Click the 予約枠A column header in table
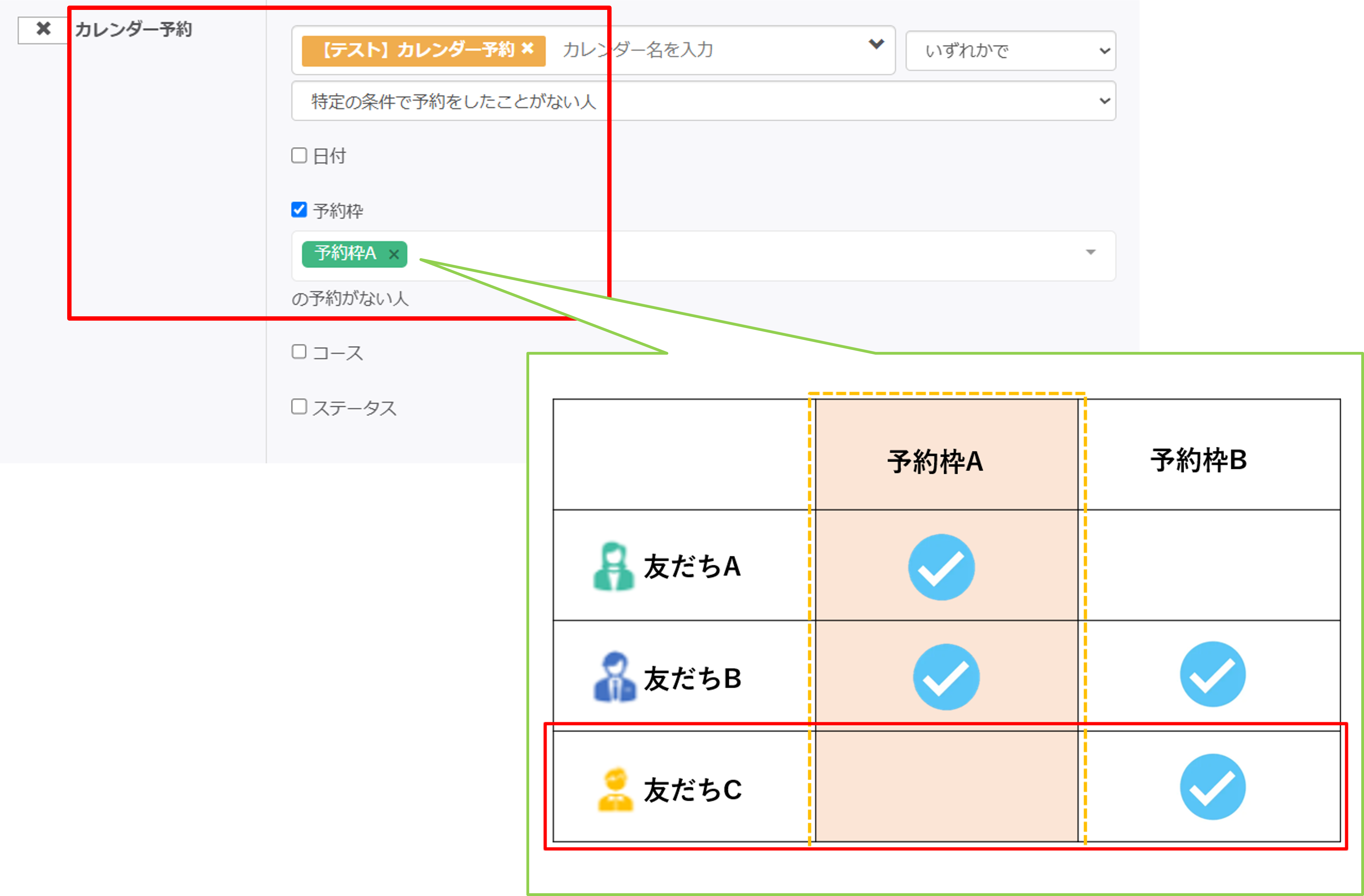The height and width of the screenshot is (896, 1364). pyautogui.click(x=935, y=462)
